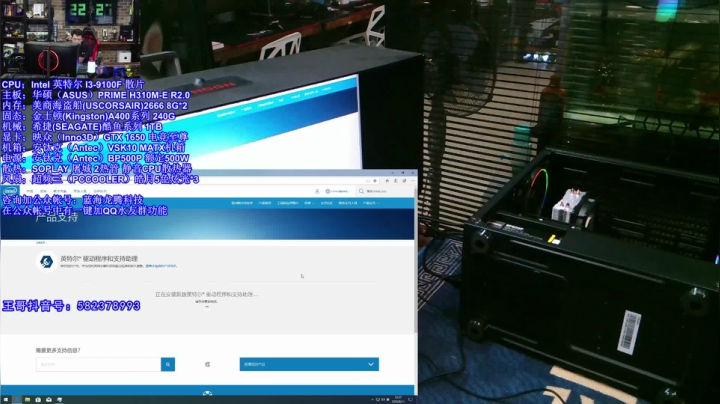The height and width of the screenshot is (404, 720).
Task: Focus the support search text box
Action: click(x=98, y=364)
